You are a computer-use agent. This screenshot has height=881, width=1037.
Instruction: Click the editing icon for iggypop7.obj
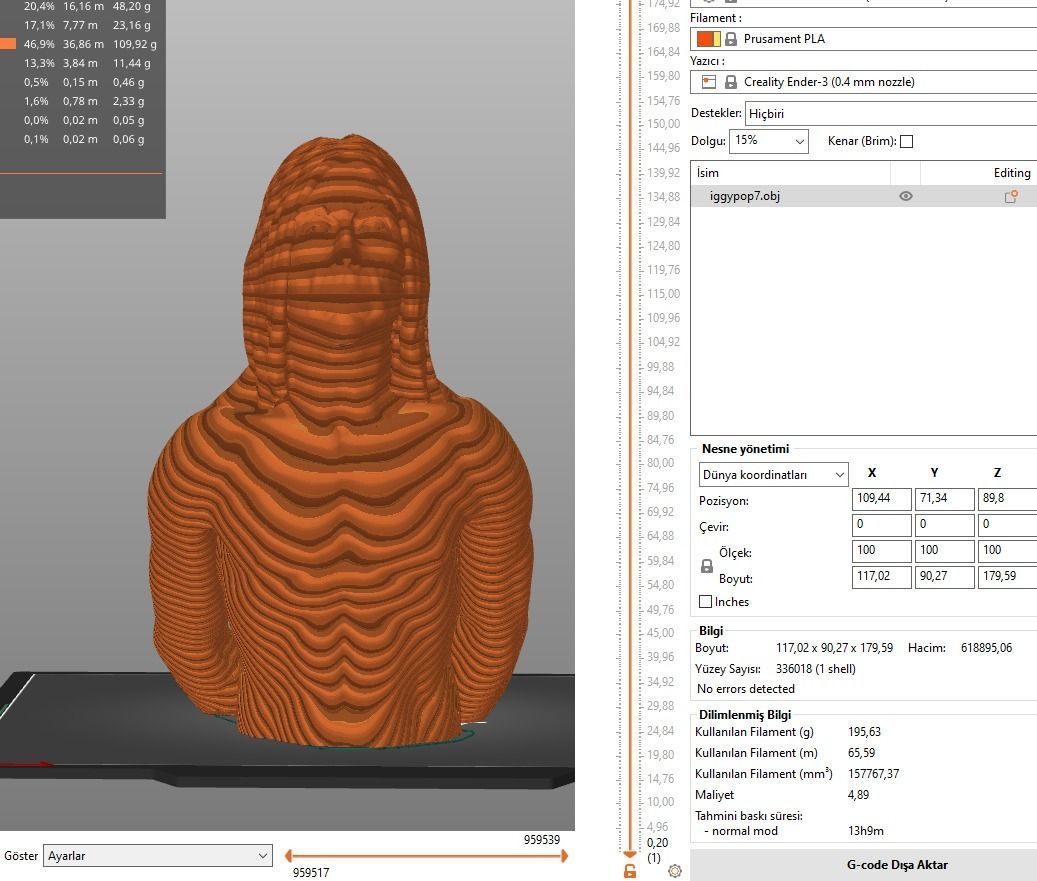(x=1011, y=196)
